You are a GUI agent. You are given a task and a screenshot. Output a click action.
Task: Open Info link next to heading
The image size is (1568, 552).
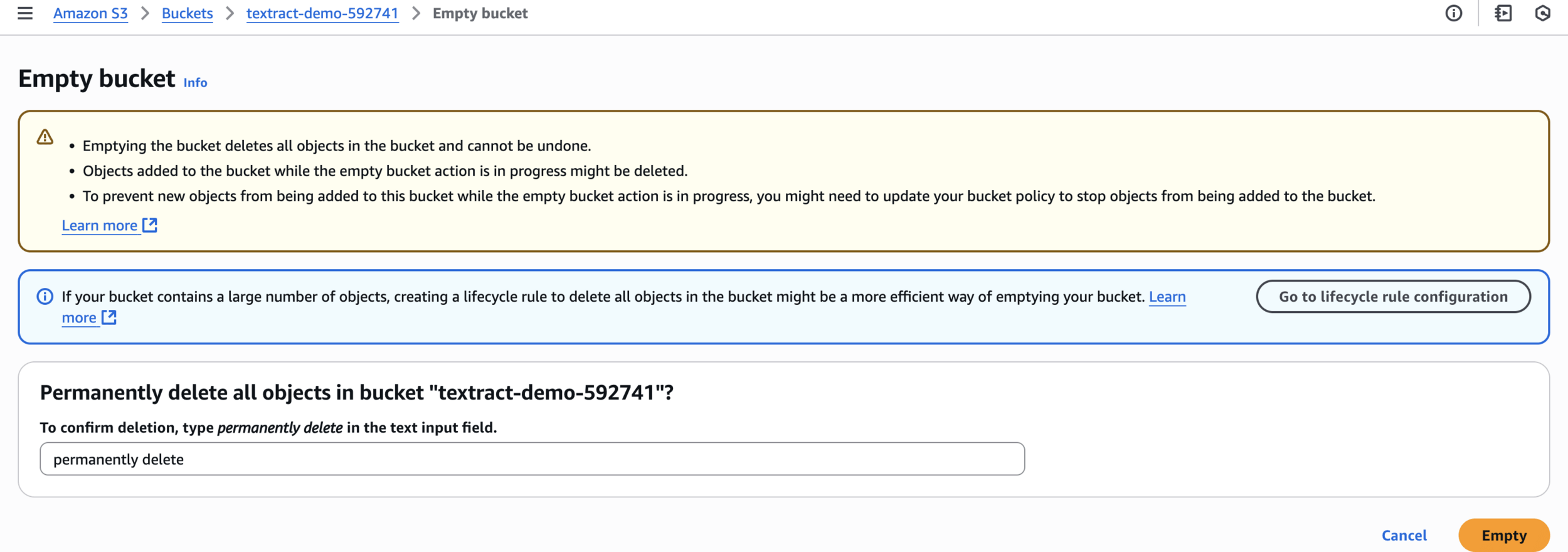point(195,83)
